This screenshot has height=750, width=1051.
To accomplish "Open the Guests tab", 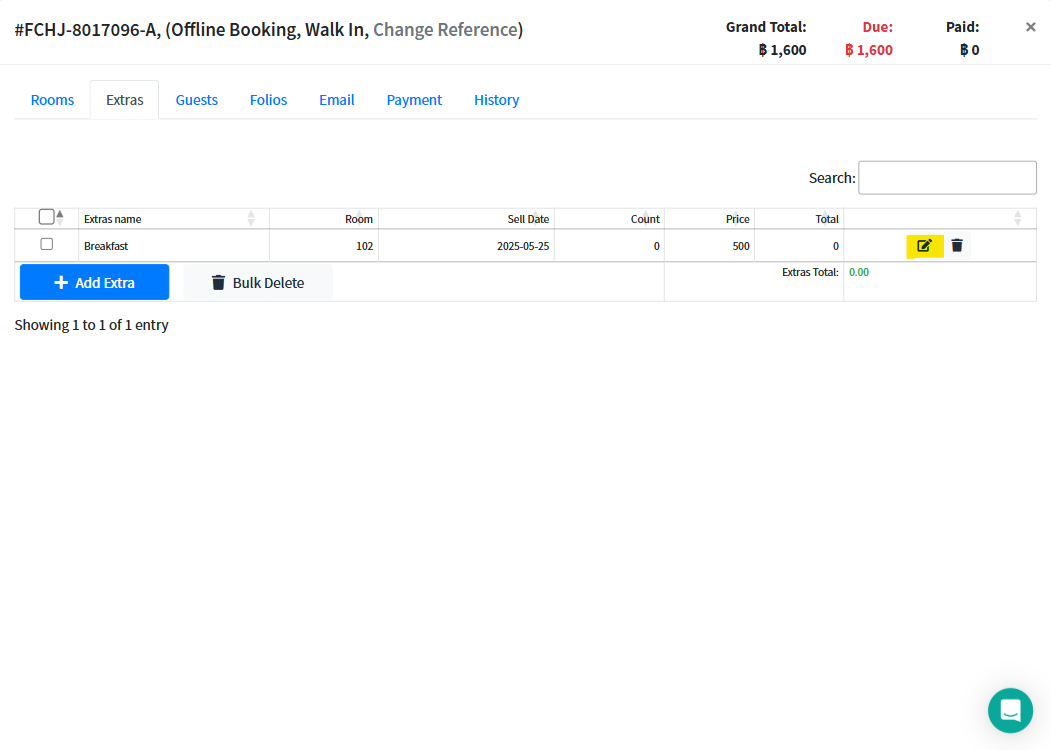I will pyautogui.click(x=197, y=100).
